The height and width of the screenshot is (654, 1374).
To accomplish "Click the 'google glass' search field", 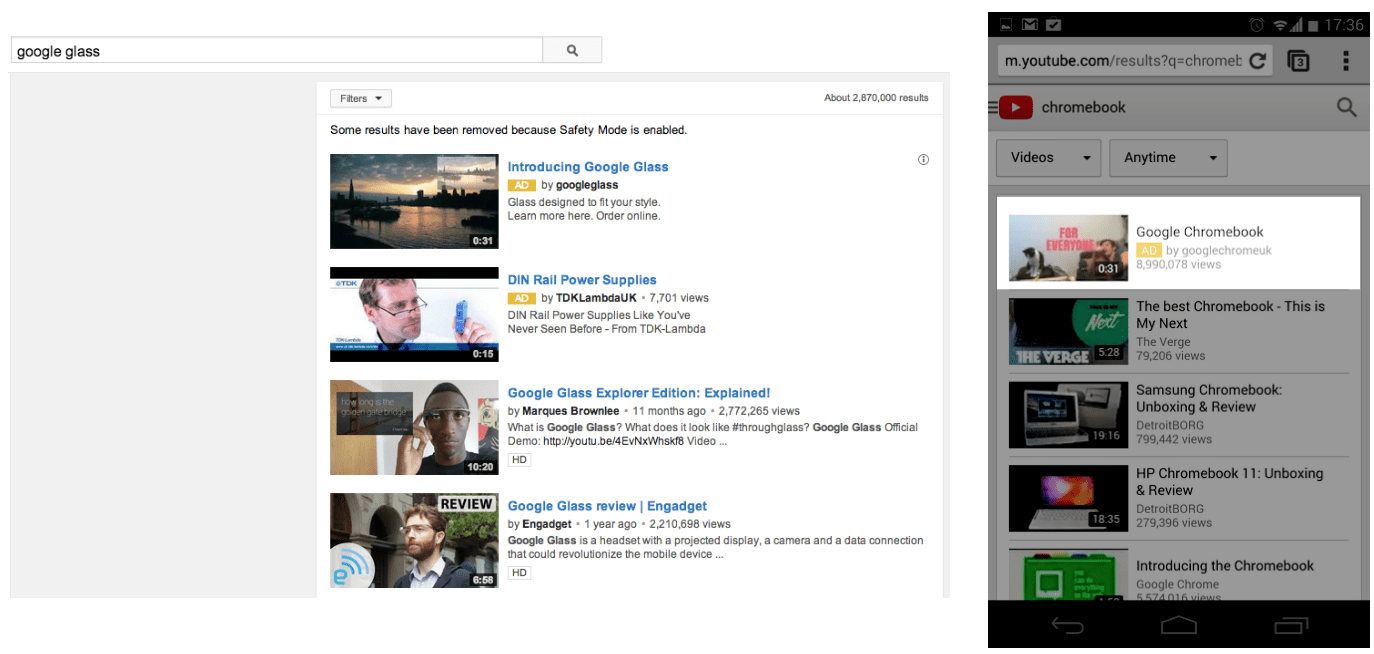I will (276, 50).
